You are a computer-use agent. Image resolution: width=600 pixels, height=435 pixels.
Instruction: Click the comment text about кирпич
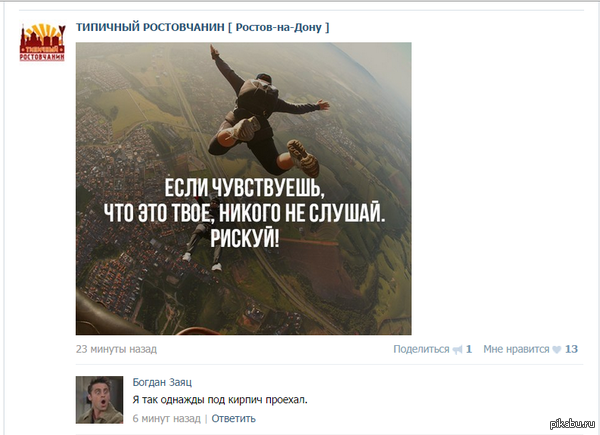pyautogui.click(x=220, y=400)
